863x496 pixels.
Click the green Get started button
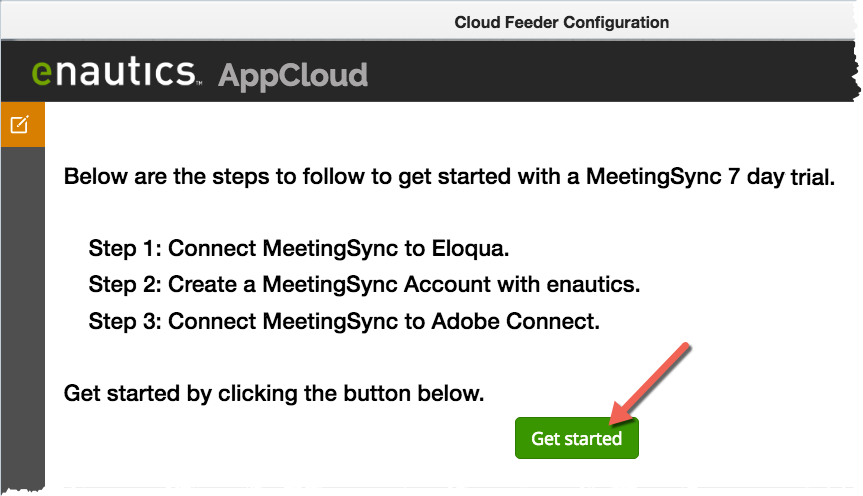(576, 438)
